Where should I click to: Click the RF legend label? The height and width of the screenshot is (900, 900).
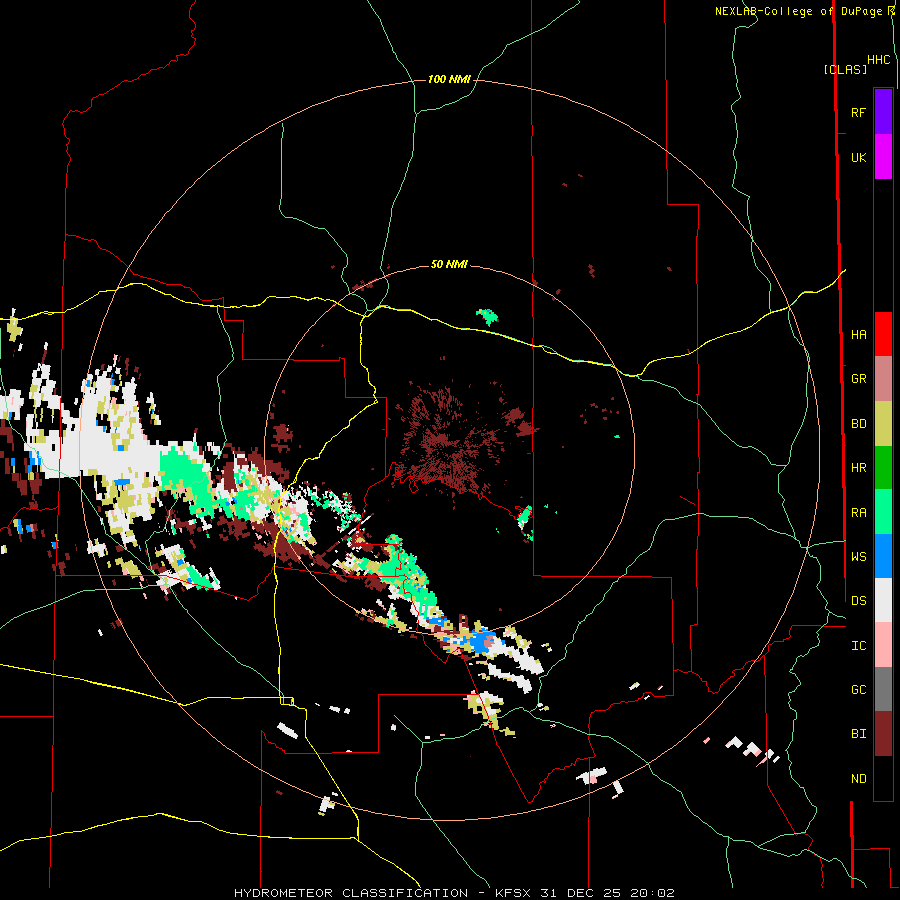(x=858, y=112)
